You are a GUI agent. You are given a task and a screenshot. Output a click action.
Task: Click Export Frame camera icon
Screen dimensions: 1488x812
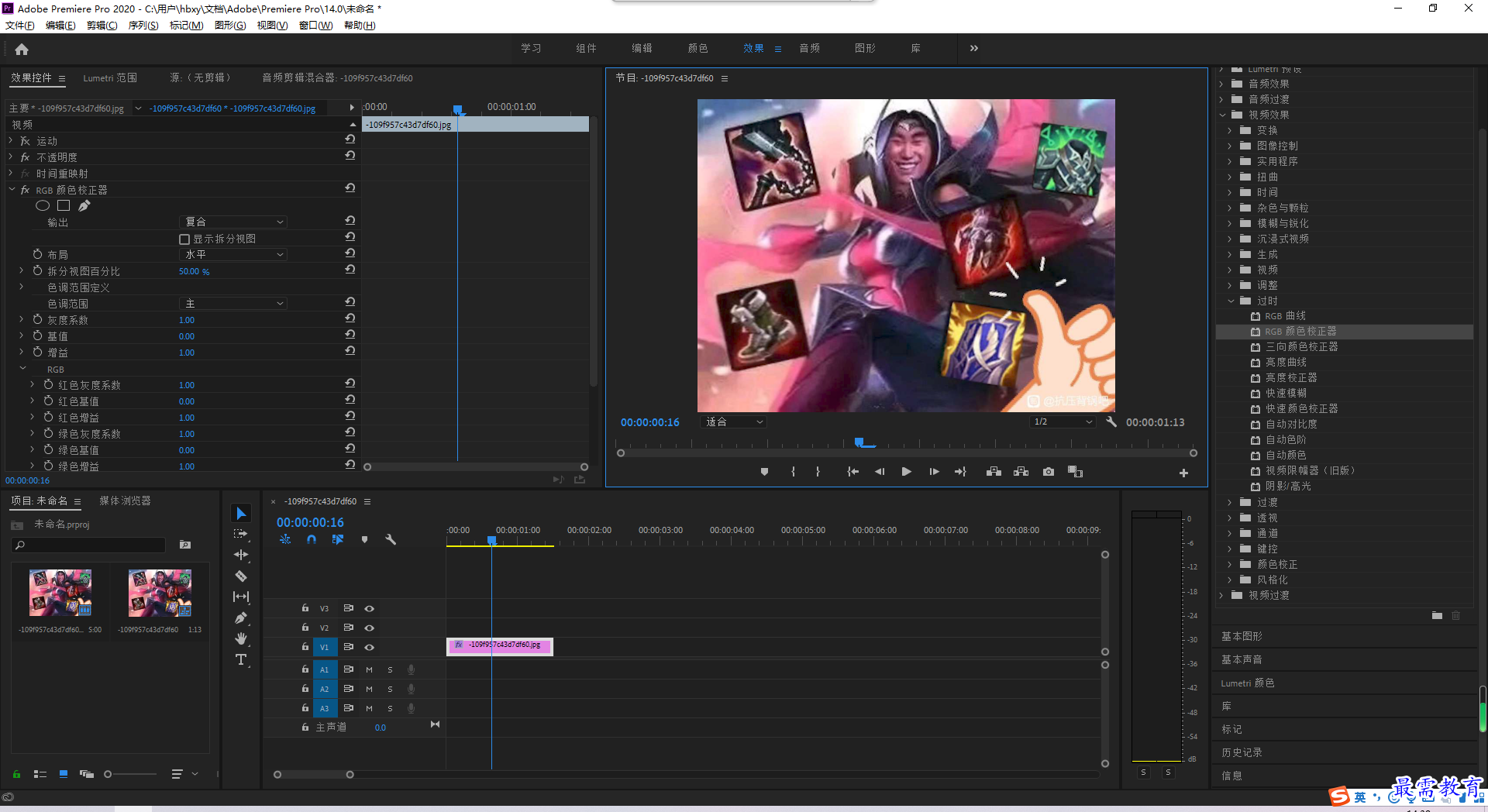pyautogui.click(x=1049, y=471)
